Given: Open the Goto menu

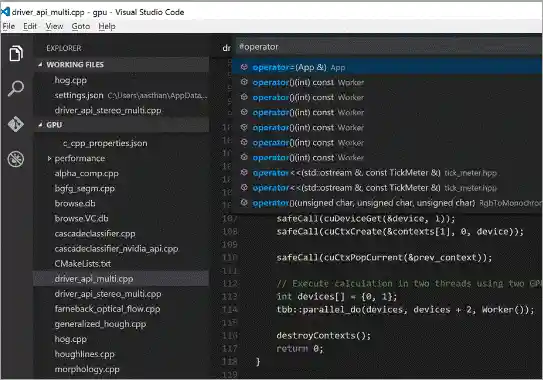Looking at the screenshot, I should 81,26.
